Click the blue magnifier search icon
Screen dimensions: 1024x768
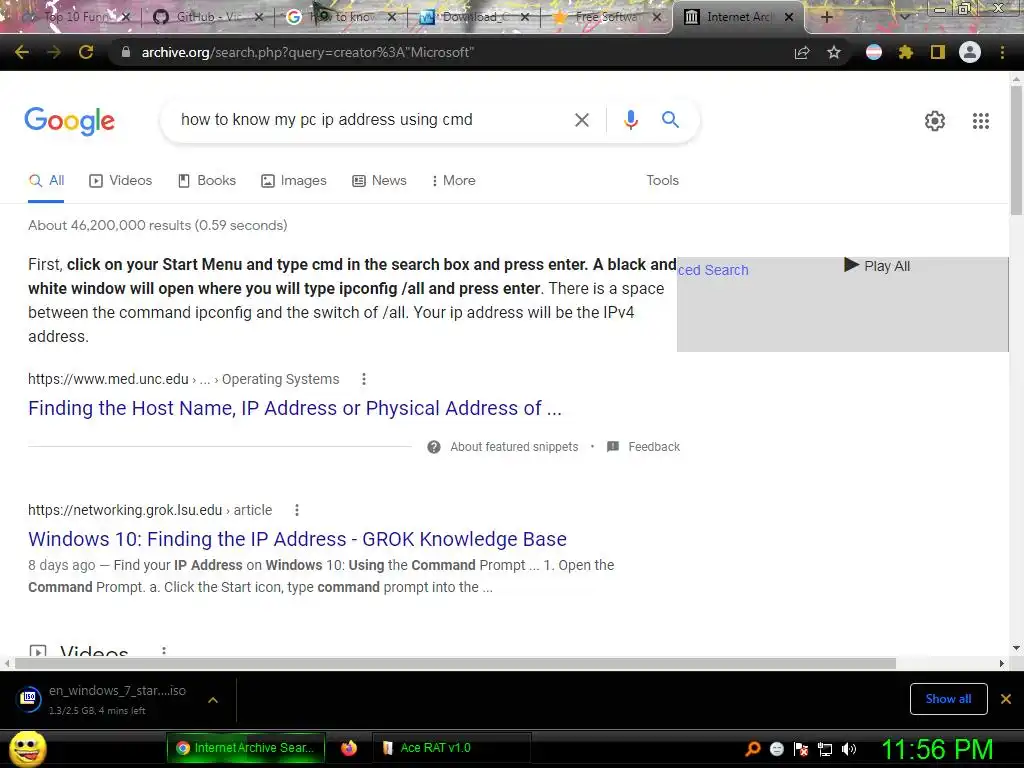point(670,120)
